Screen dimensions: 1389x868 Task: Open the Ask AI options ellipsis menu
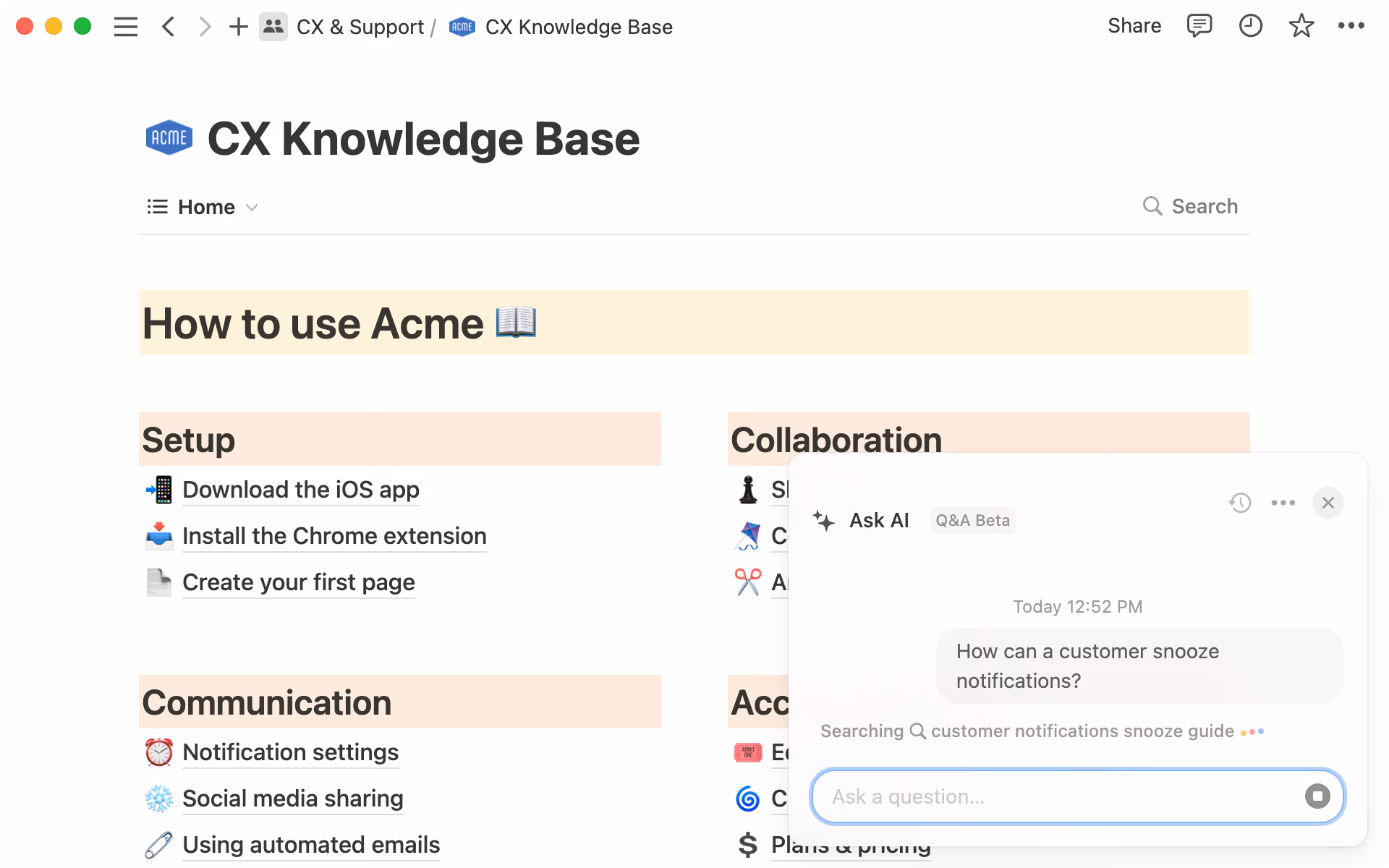pos(1283,503)
